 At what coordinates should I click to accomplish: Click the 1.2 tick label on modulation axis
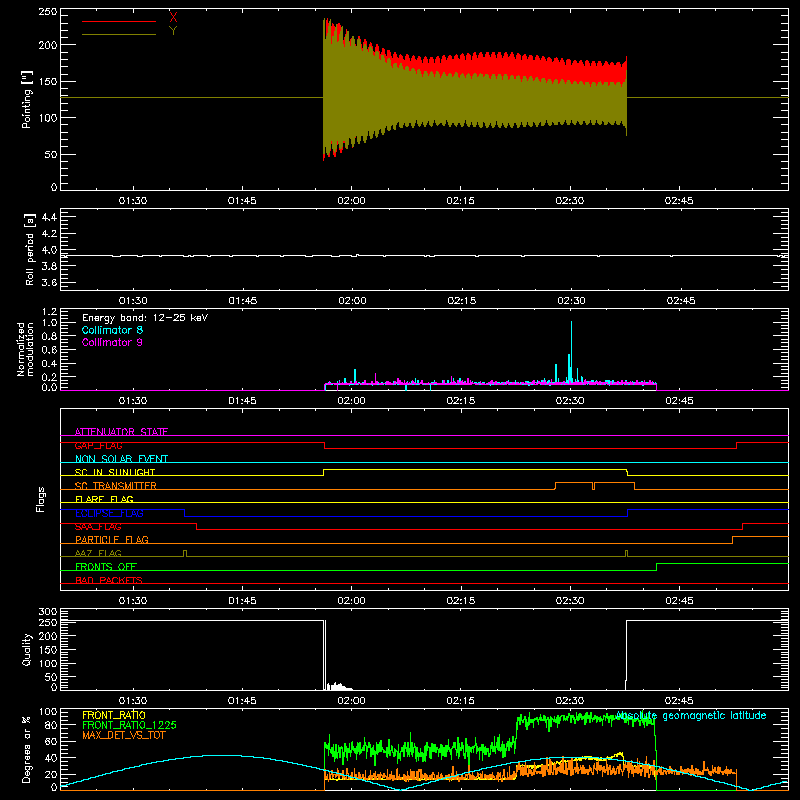pyautogui.click(x=49, y=312)
